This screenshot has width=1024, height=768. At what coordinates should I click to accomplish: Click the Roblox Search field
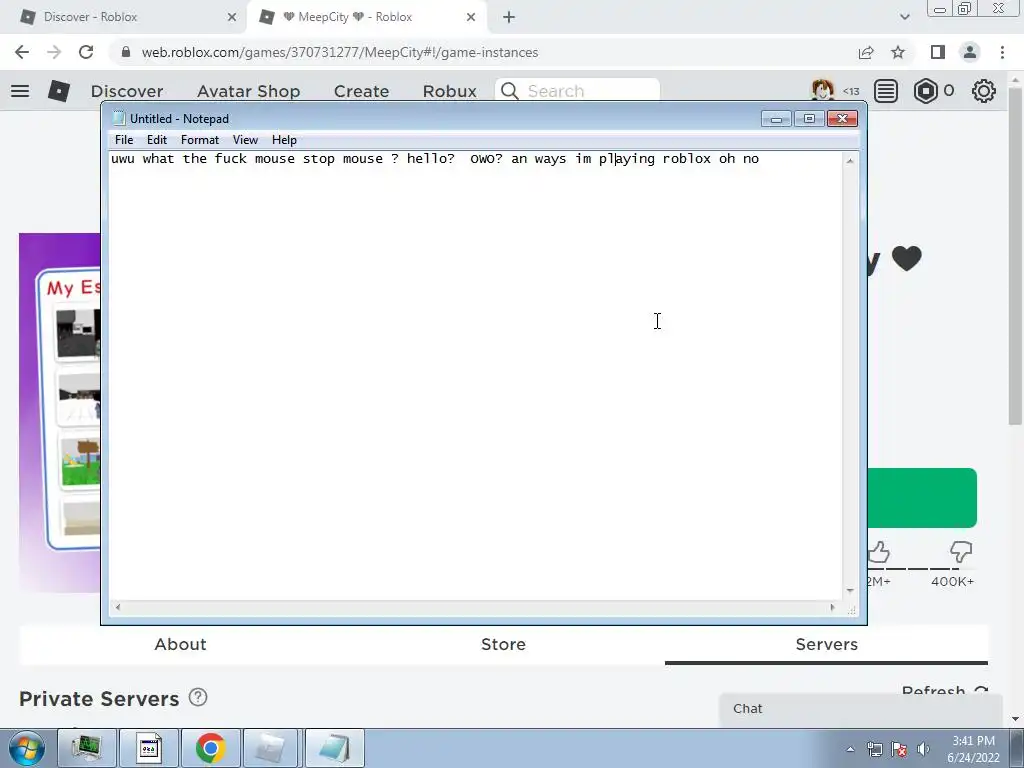[x=577, y=91]
